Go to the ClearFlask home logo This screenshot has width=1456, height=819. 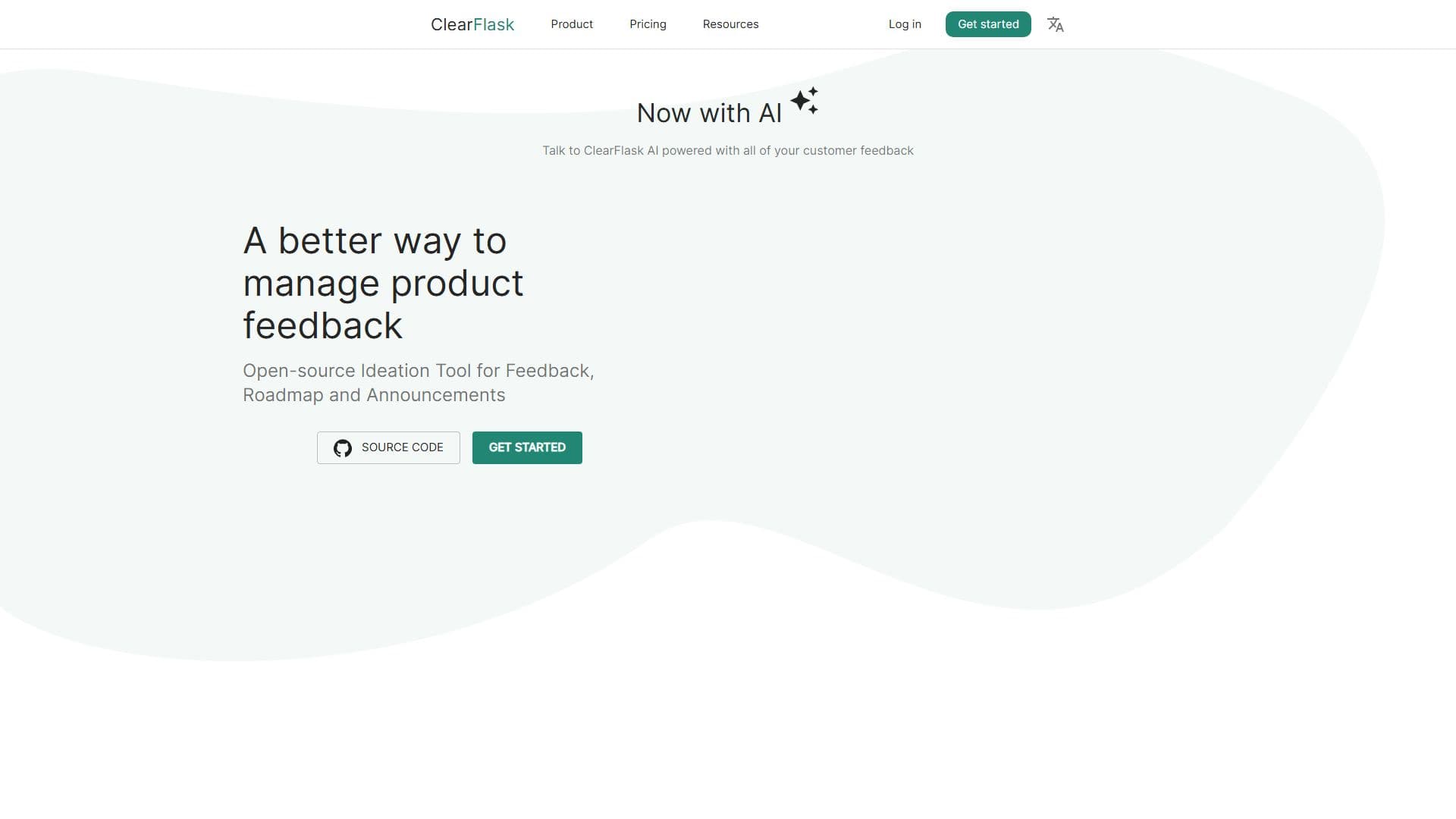click(x=472, y=24)
